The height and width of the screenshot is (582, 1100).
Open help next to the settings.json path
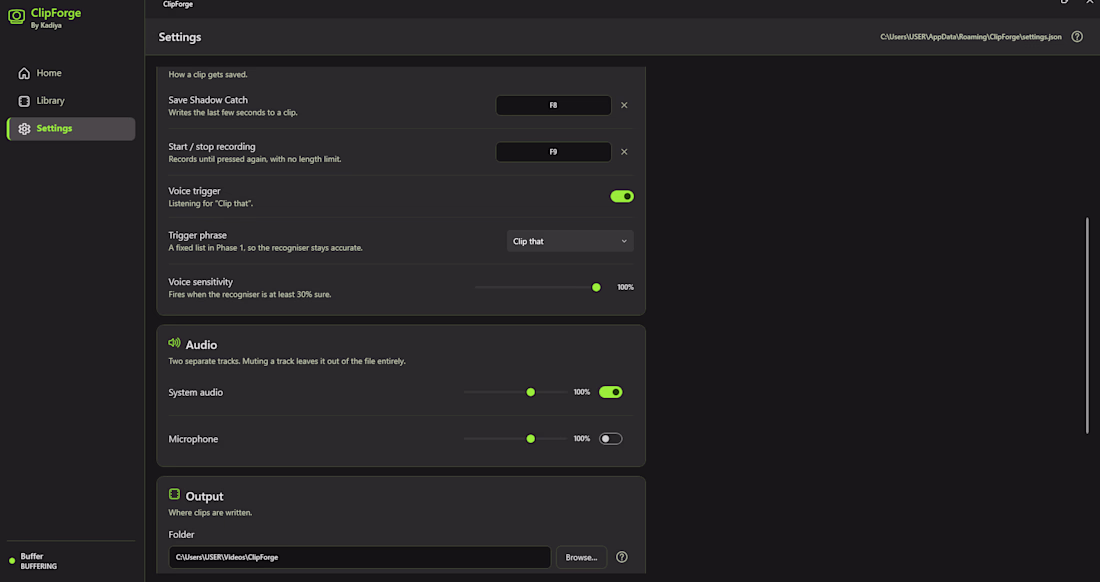(x=1077, y=37)
